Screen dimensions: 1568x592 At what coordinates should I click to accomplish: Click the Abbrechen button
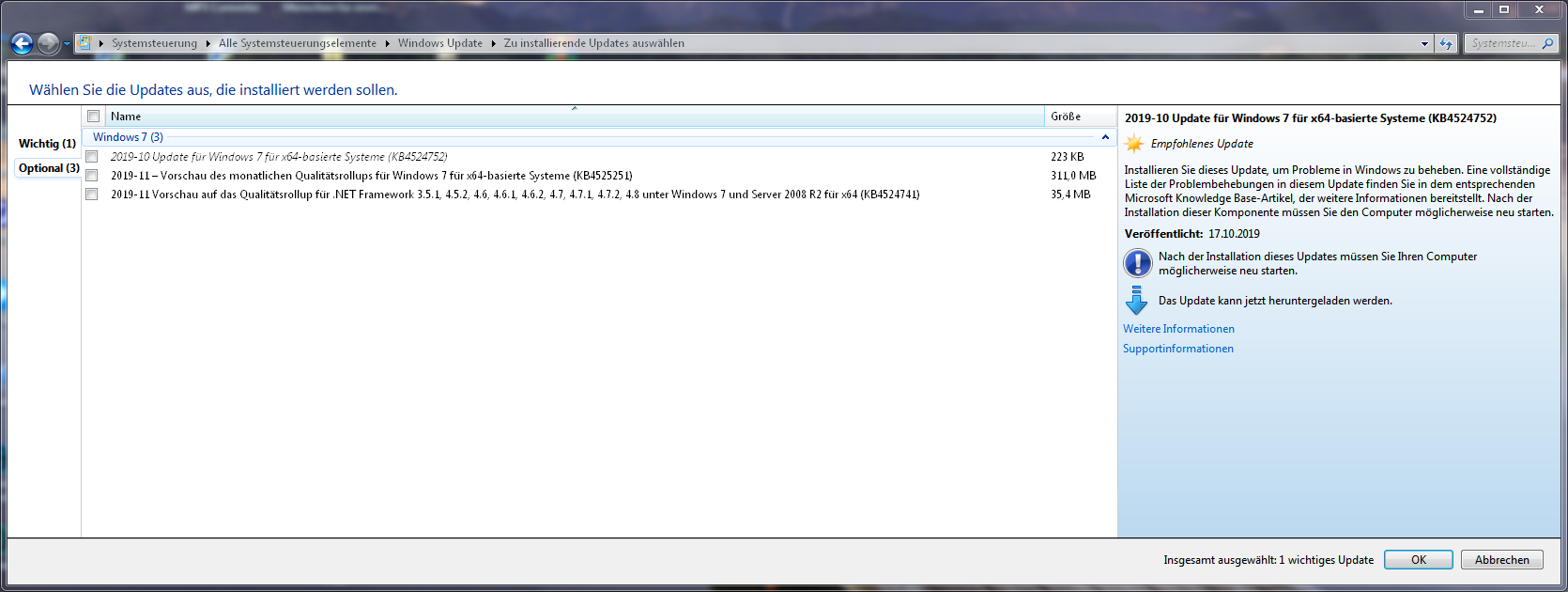point(1501,560)
